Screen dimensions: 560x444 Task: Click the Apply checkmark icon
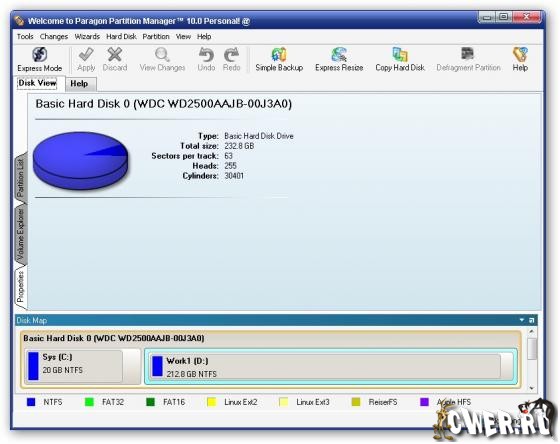coord(86,55)
